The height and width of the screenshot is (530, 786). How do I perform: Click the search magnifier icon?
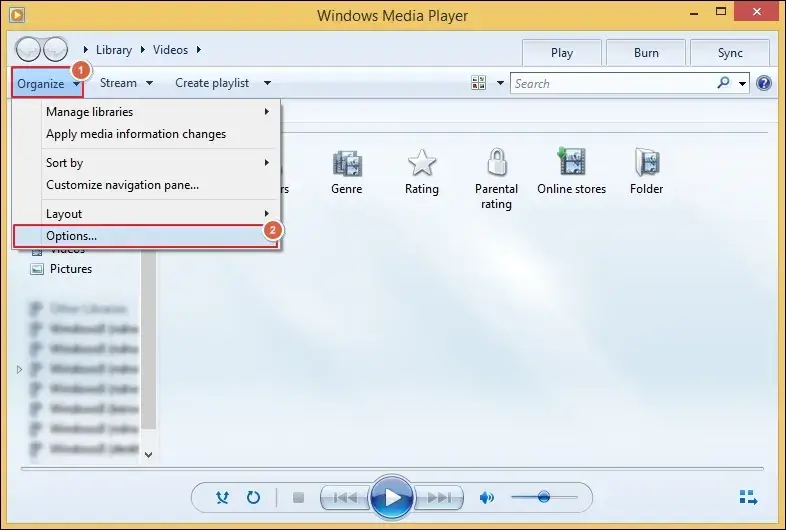click(x=723, y=83)
